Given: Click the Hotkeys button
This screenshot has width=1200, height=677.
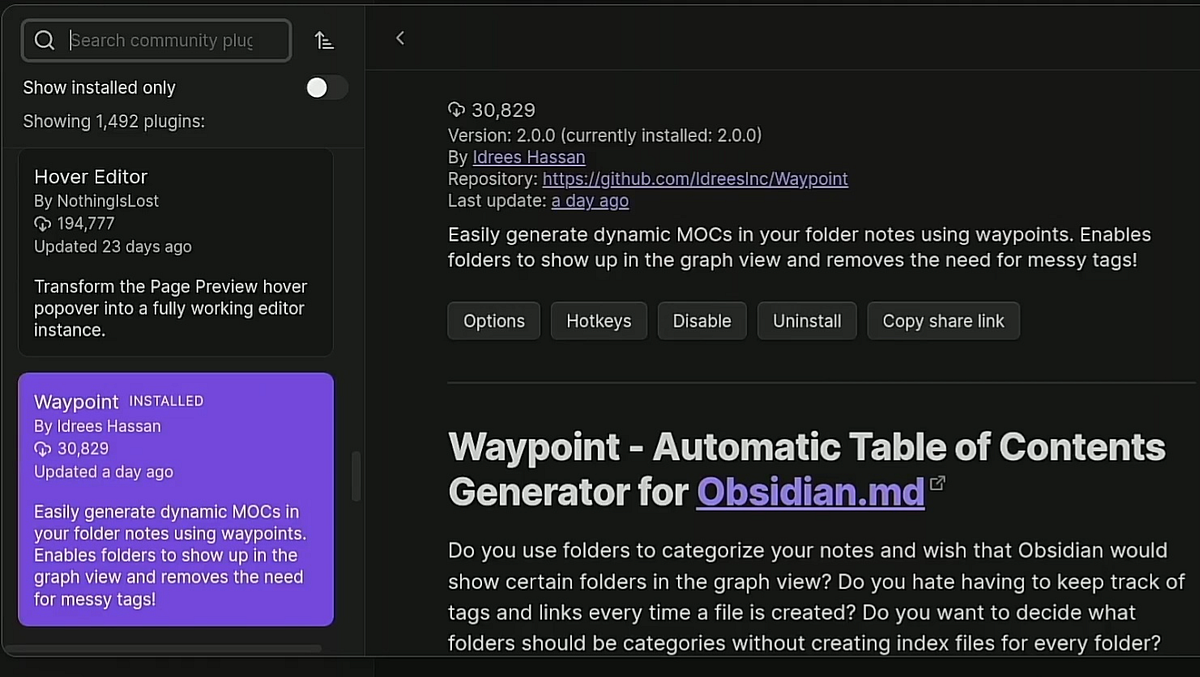Looking at the screenshot, I should (598, 320).
